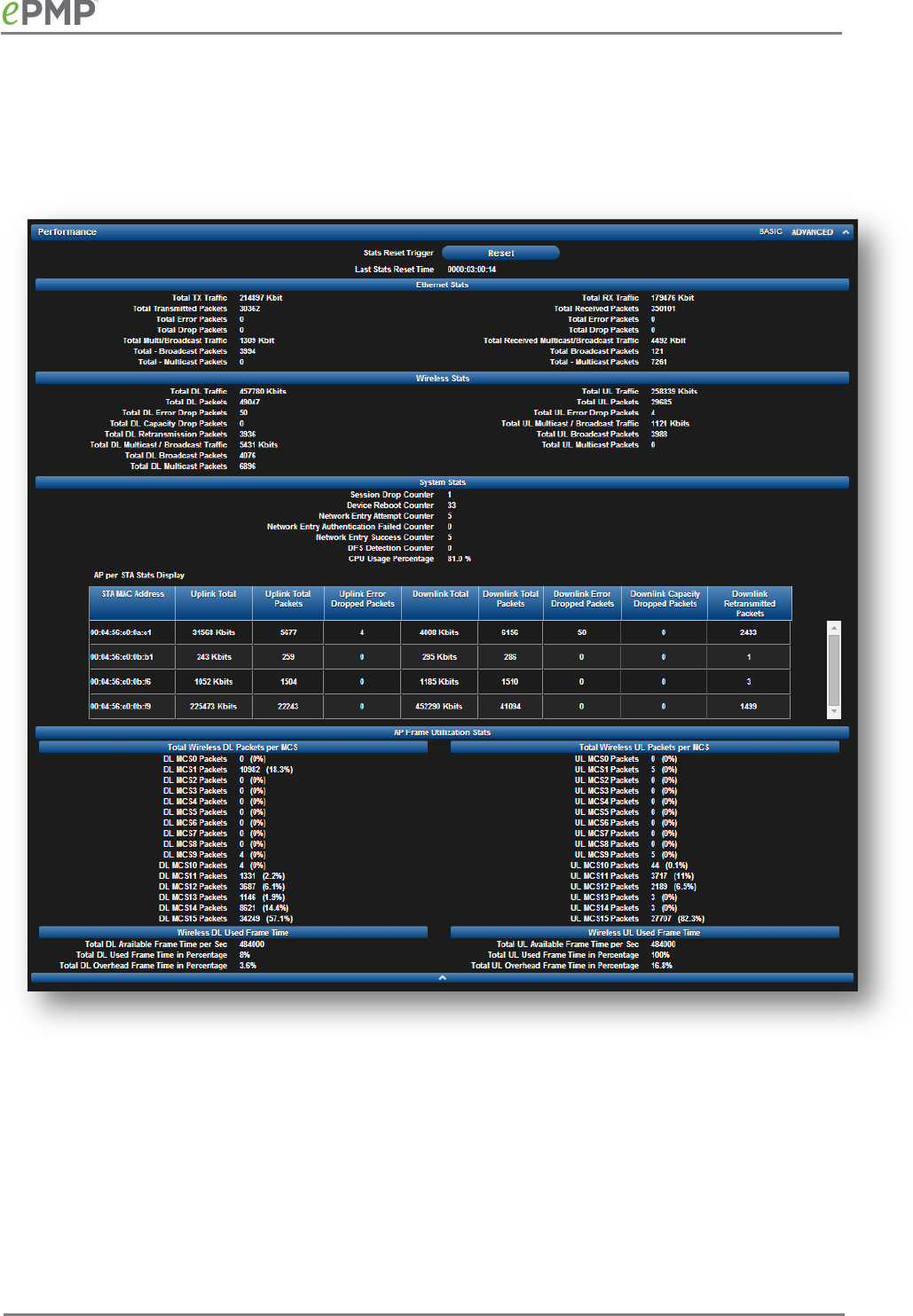Viewport: 913px width, 1316px height.
Task: Click the 243 Kbits uplink cell
Action: pos(214,657)
